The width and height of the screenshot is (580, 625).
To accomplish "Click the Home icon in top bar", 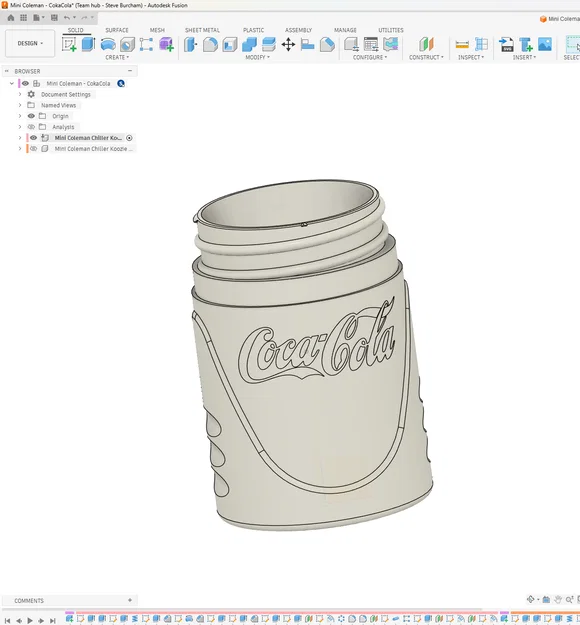I will (x=11, y=18).
